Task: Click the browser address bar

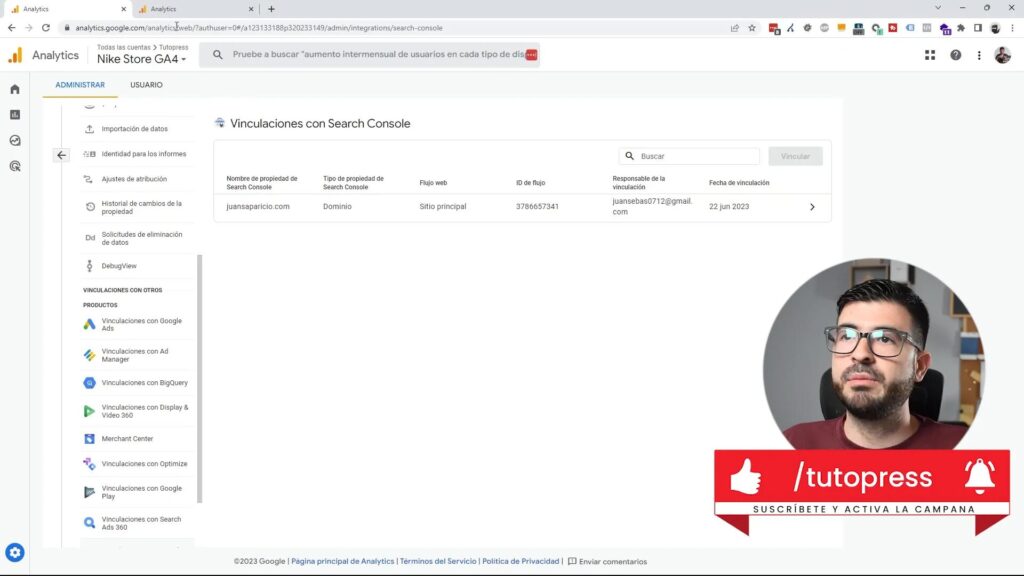Action: pos(392,28)
